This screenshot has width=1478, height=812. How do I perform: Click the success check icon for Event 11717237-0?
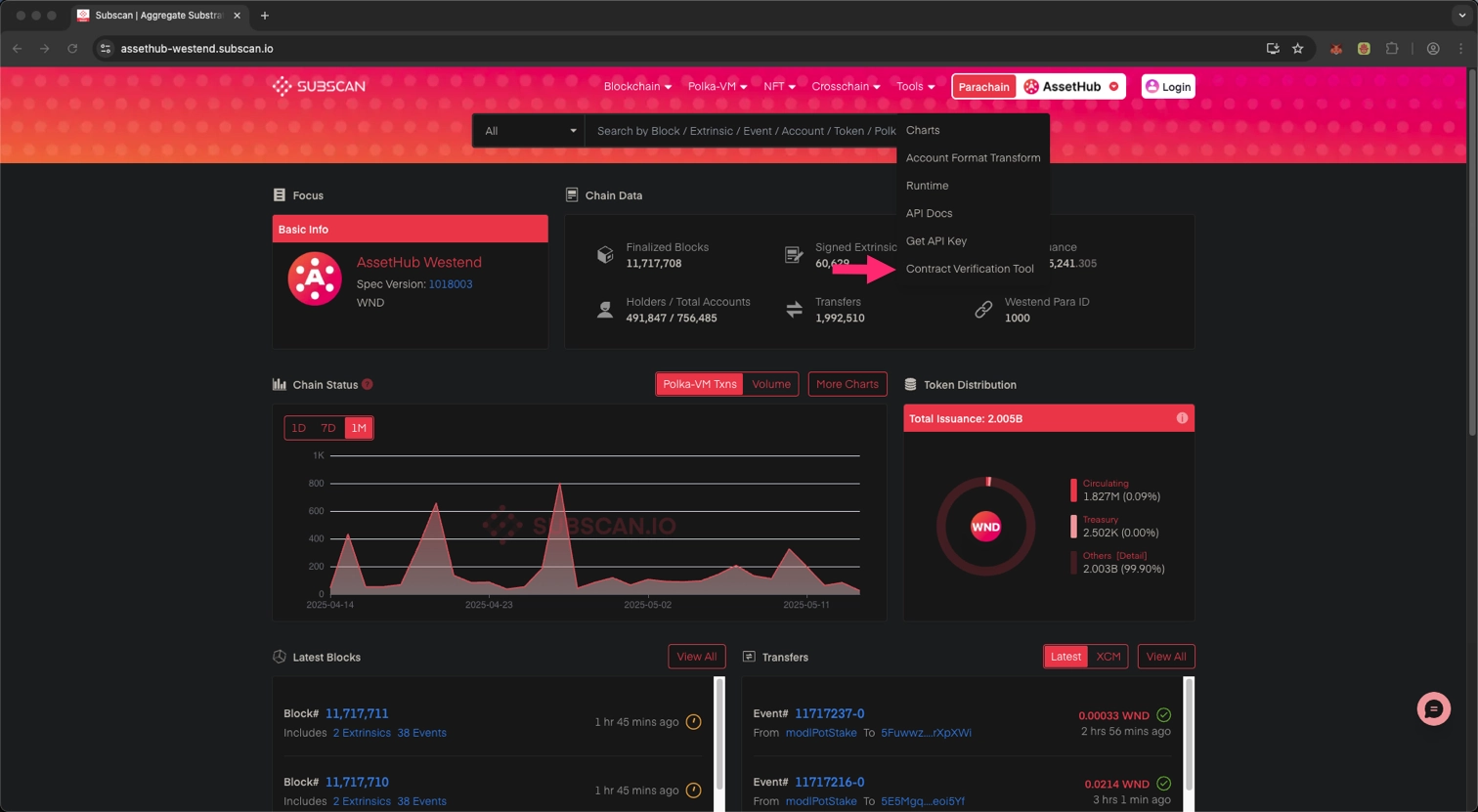[x=1163, y=715]
